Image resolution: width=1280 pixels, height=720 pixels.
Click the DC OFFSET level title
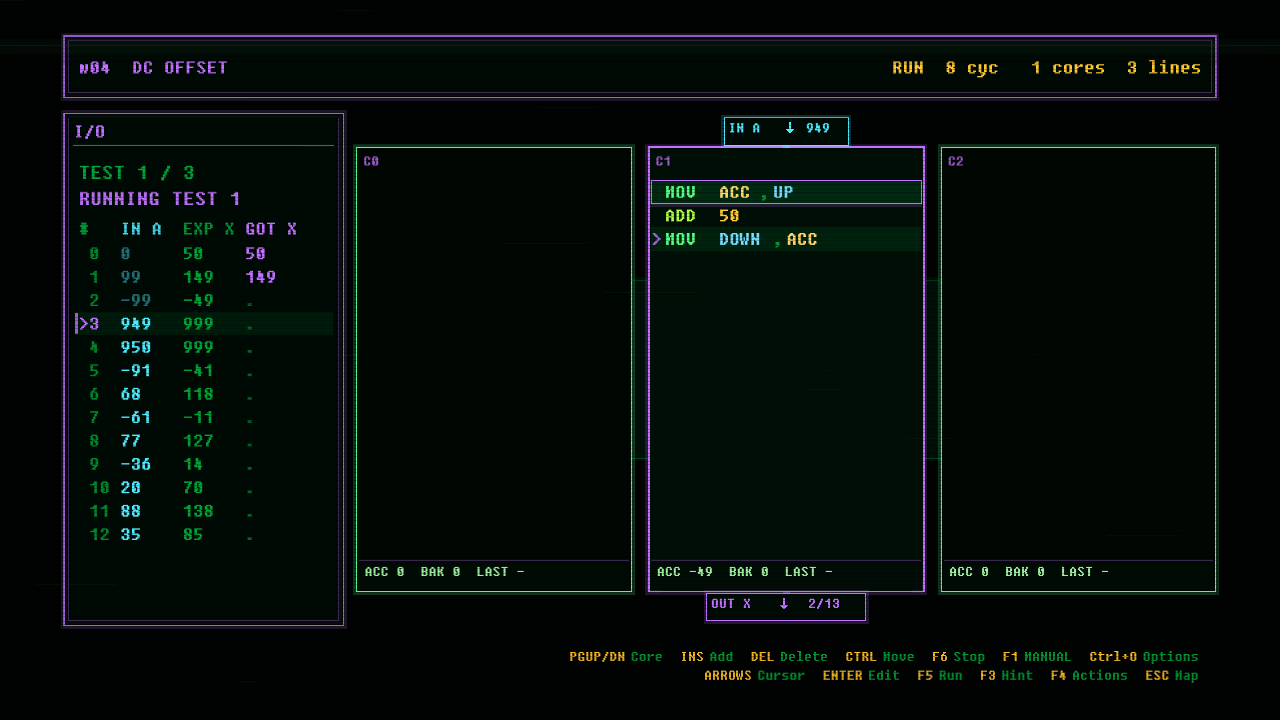[x=180, y=68]
